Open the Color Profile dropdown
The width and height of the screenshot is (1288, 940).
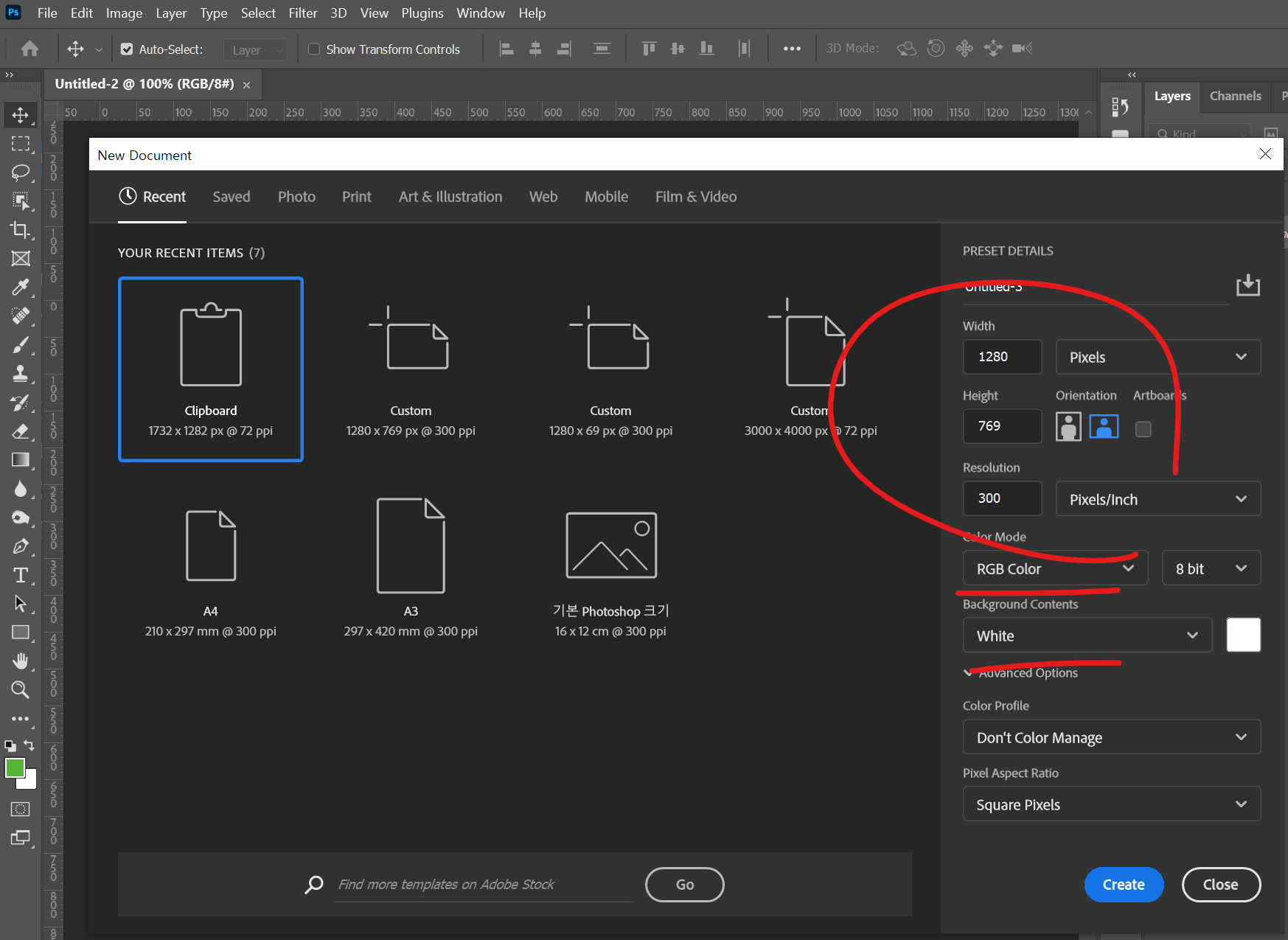pos(1111,737)
